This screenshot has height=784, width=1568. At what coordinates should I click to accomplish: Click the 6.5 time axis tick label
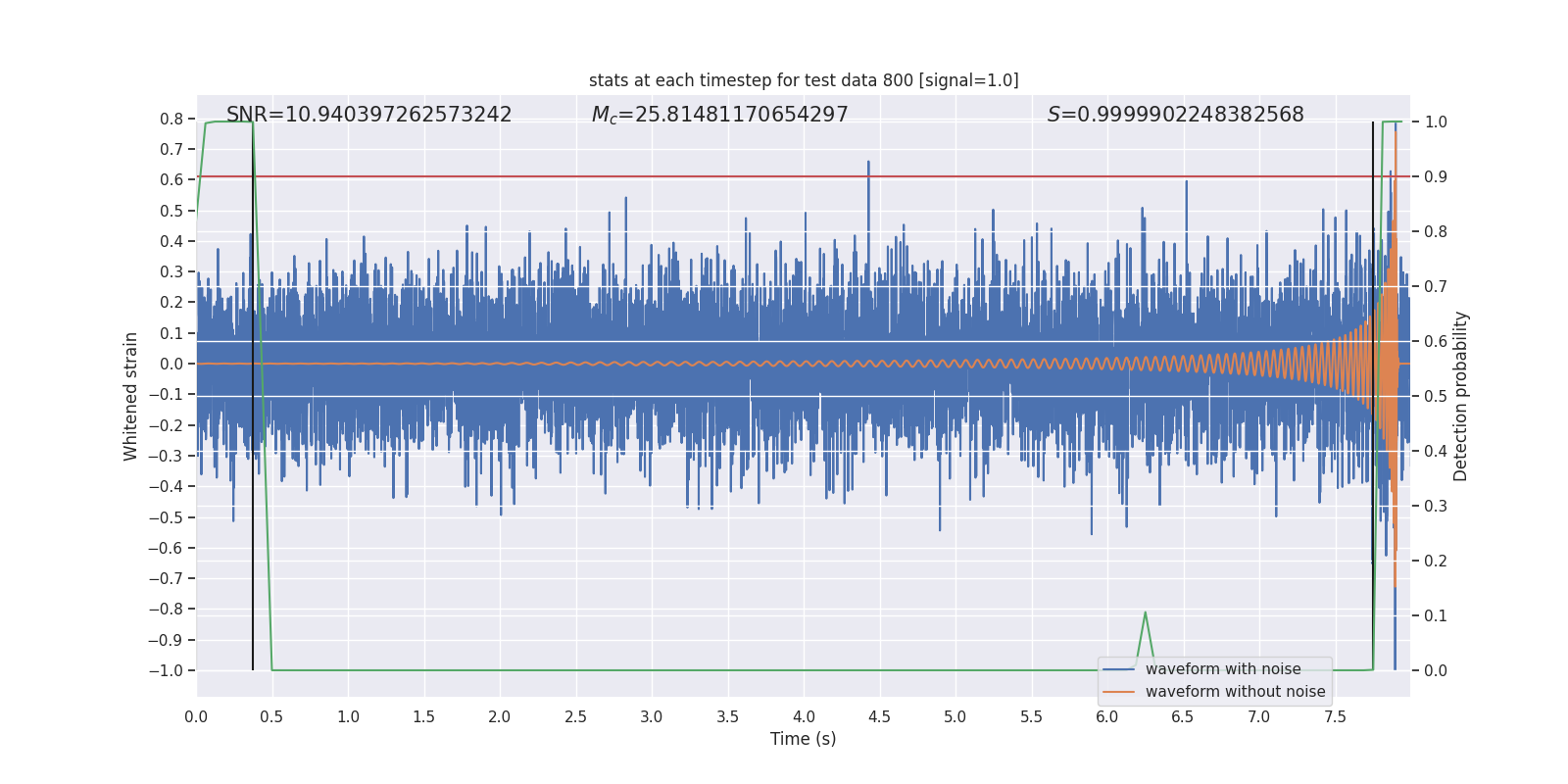(x=1183, y=717)
